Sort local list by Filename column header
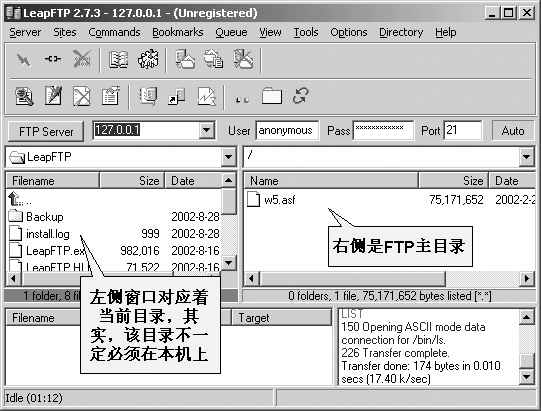541x411 pixels. (52, 181)
